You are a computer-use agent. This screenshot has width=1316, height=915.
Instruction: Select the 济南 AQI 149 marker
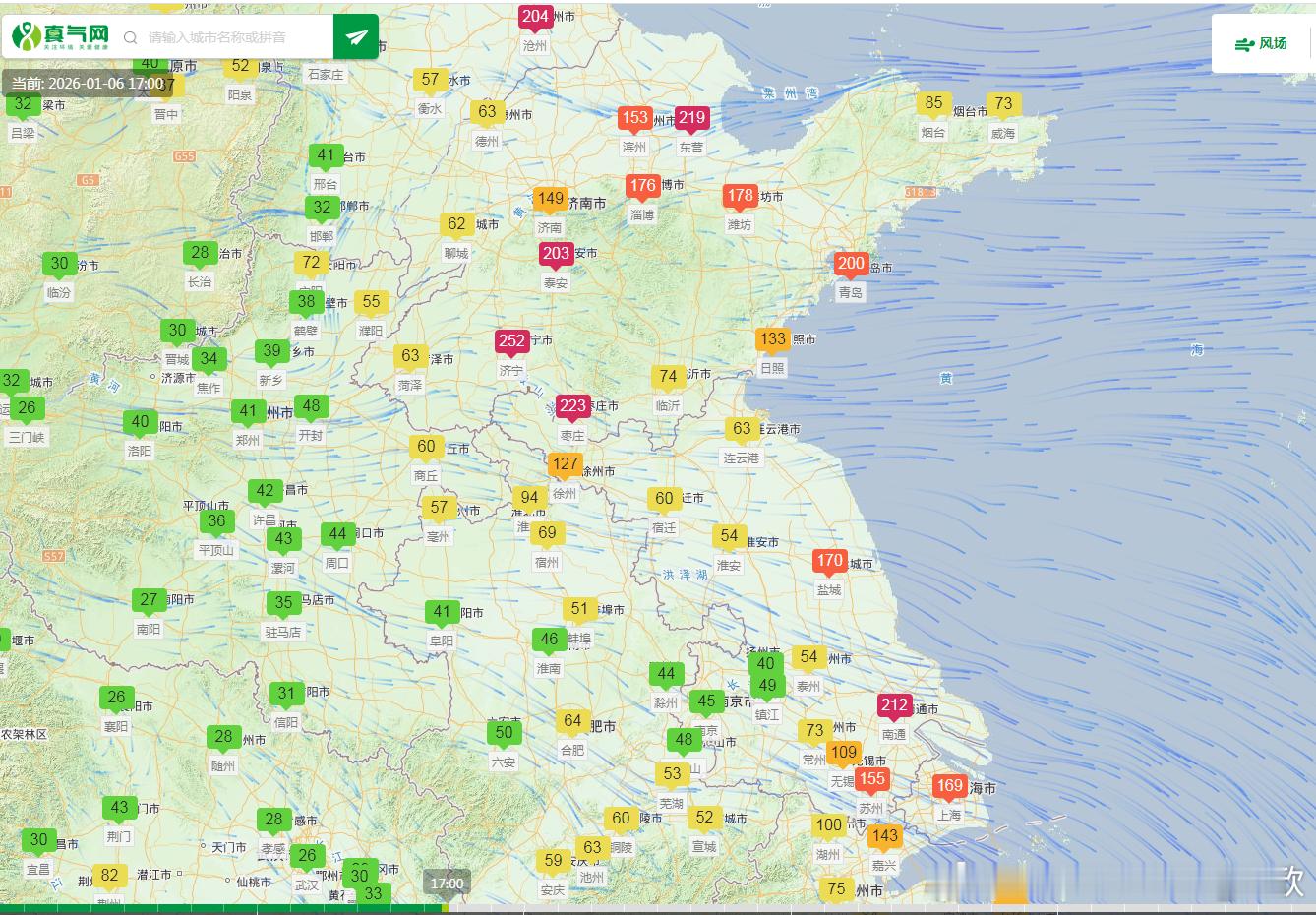[551, 199]
